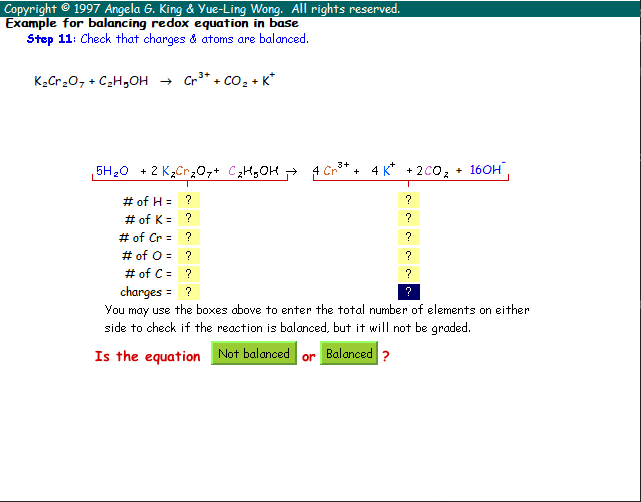
Task: Click the 5H2O term in balanced equation
Action: (x=112, y=171)
